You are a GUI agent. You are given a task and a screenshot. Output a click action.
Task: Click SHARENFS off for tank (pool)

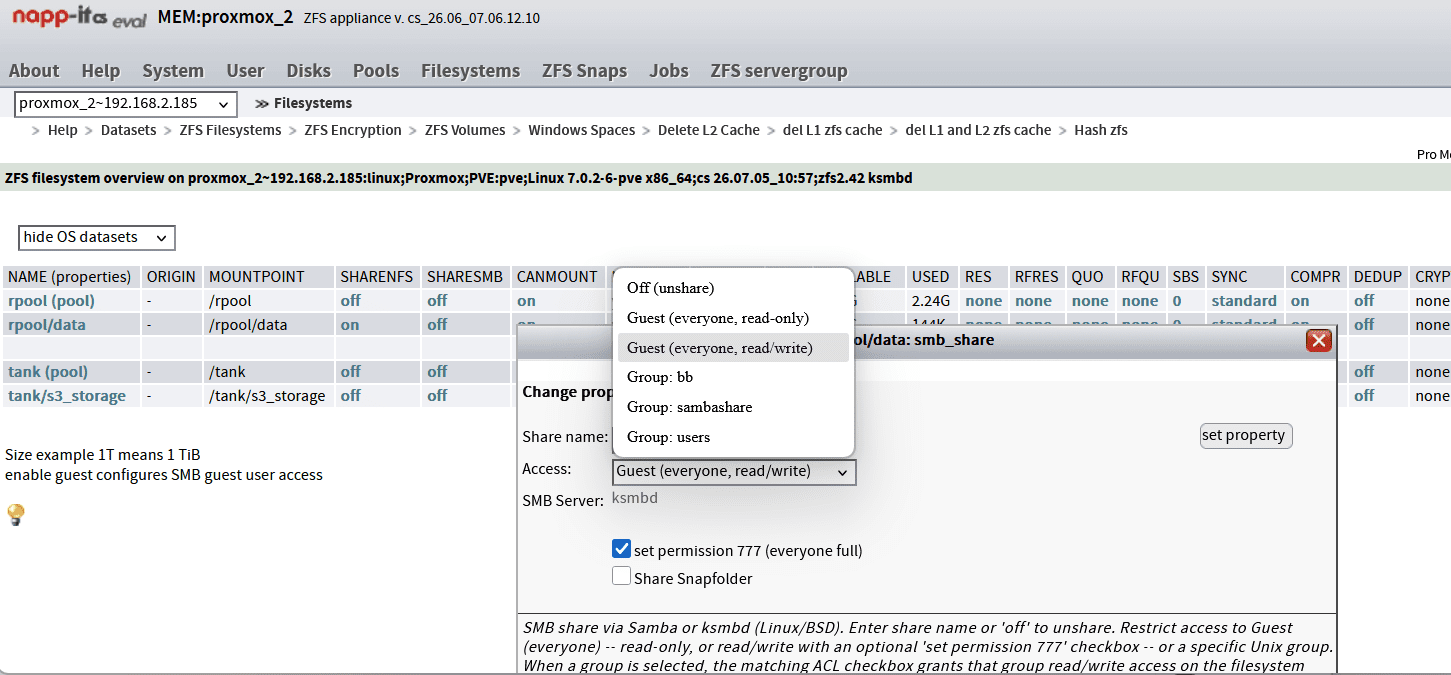[x=350, y=372]
